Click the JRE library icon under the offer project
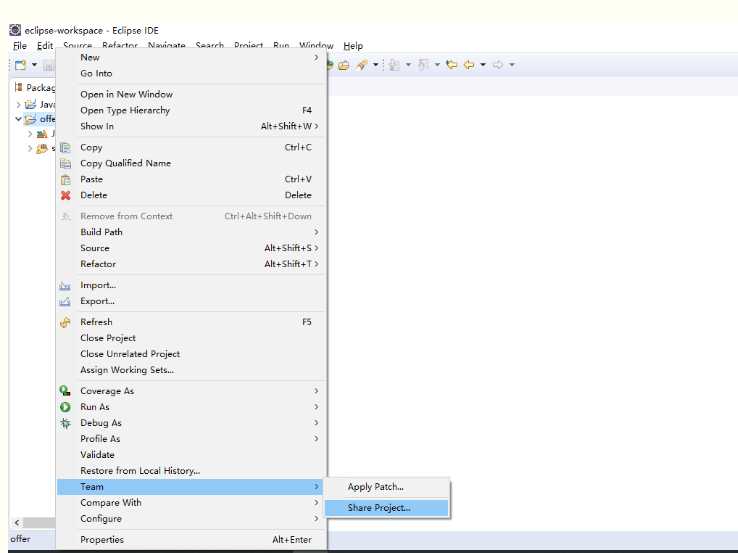 (x=42, y=134)
